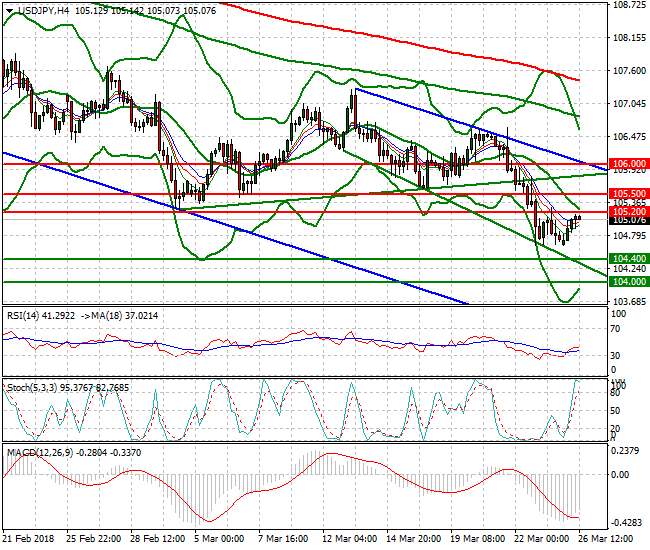The height and width of the screenshot is (550, 650).
Task: Click the 19 Mar 08:00 time label
Action: pos(478,539)
